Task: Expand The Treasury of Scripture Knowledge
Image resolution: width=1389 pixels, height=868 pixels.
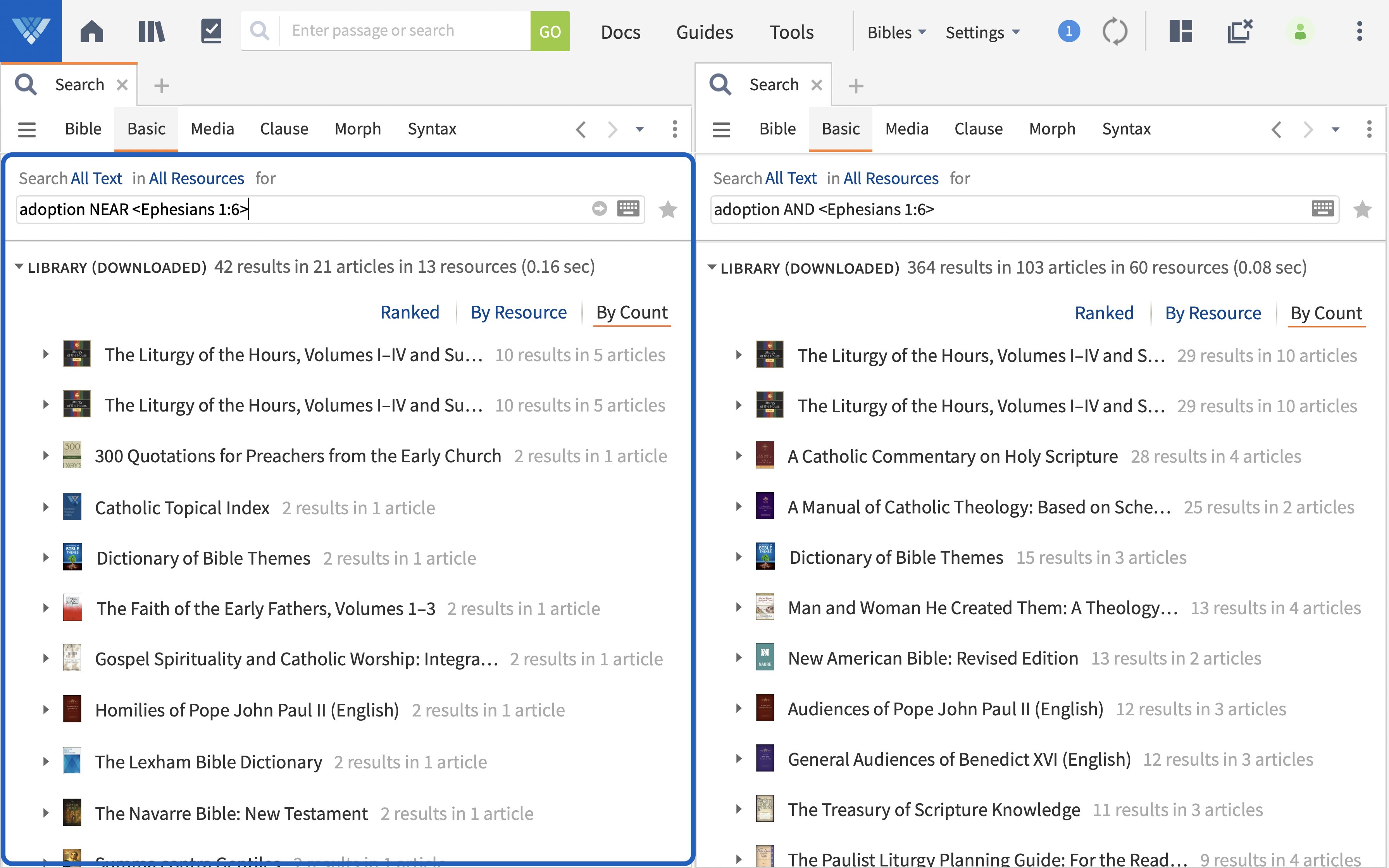Action: pos(739,809)
